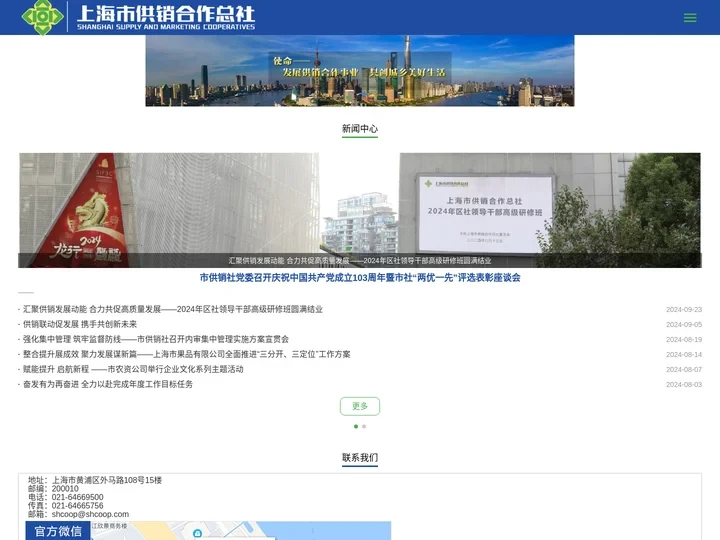Viewport: 720px width, 540px height.
Task: Open headline about 党成立103周年 座谈会
Action: pyautogui.click(x=360, y=277)
